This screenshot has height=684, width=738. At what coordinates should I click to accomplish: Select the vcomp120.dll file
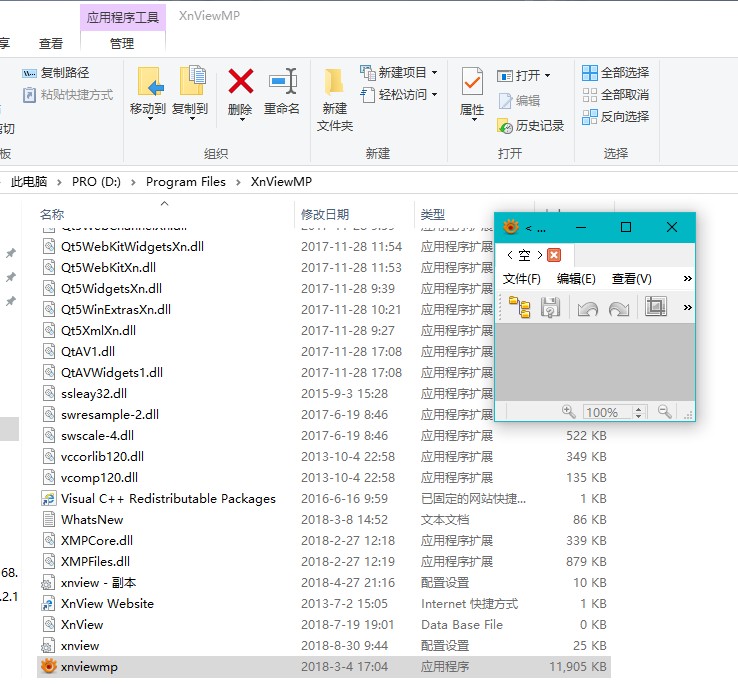(x=324, y=477)
